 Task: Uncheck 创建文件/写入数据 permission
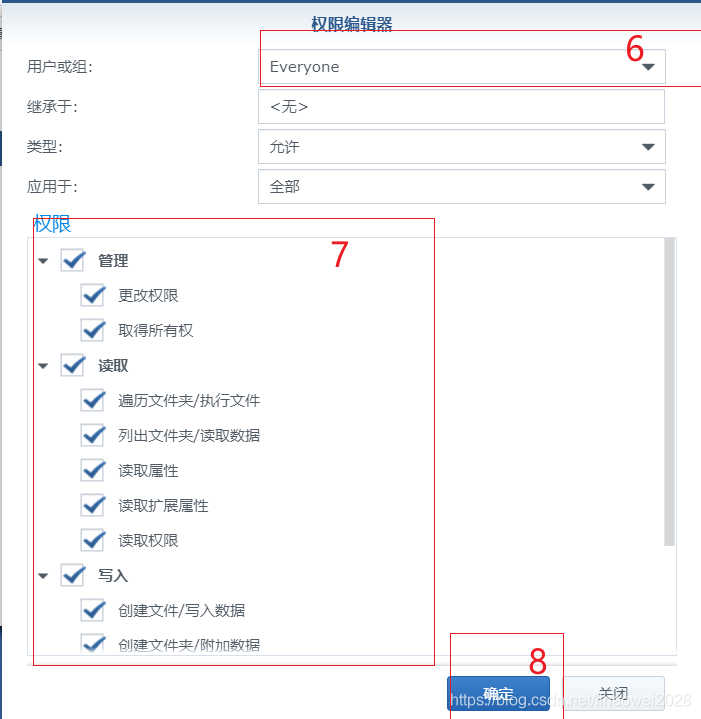[x=93, y=610]
